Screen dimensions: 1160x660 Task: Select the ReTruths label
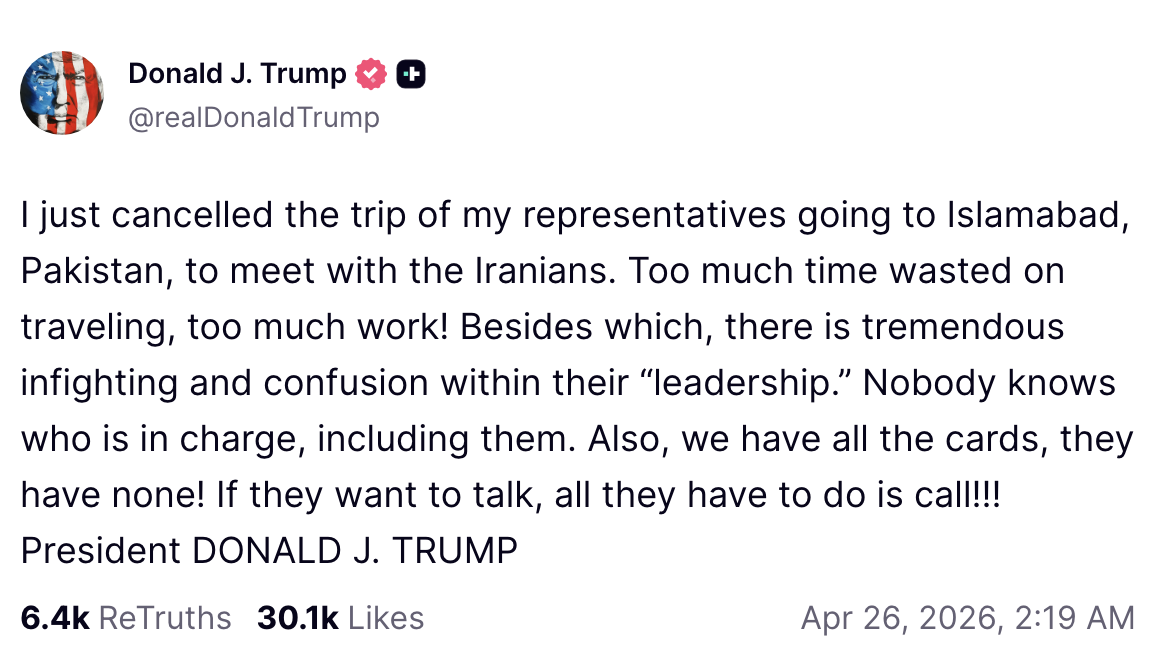pos(165,618)
